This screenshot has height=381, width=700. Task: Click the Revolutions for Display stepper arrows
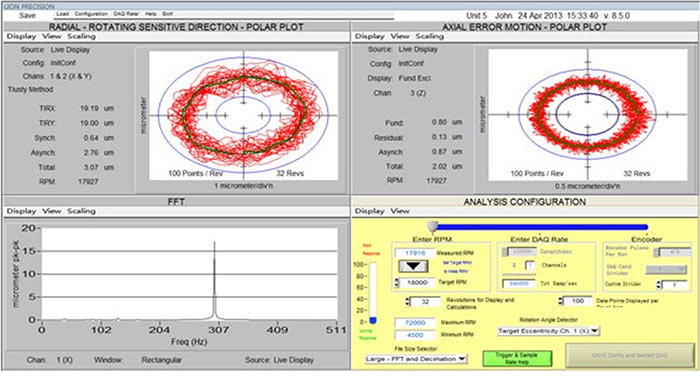coord(407,301)
